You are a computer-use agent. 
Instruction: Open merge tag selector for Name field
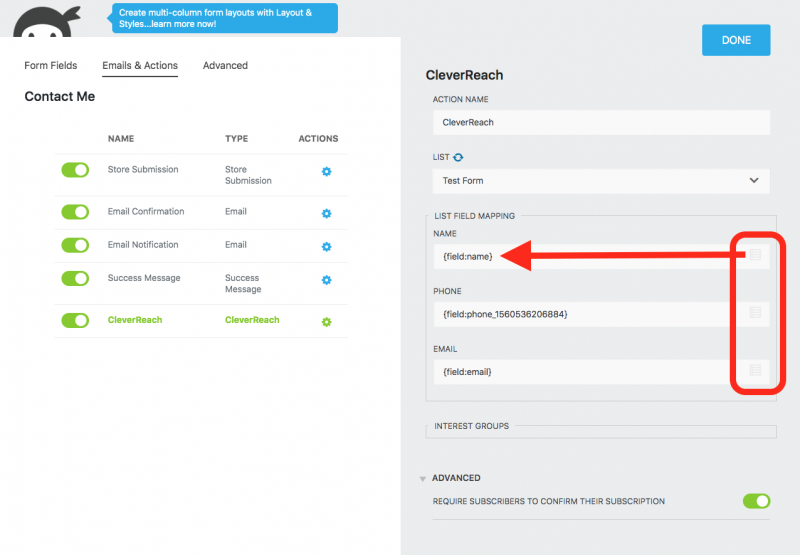755,255
